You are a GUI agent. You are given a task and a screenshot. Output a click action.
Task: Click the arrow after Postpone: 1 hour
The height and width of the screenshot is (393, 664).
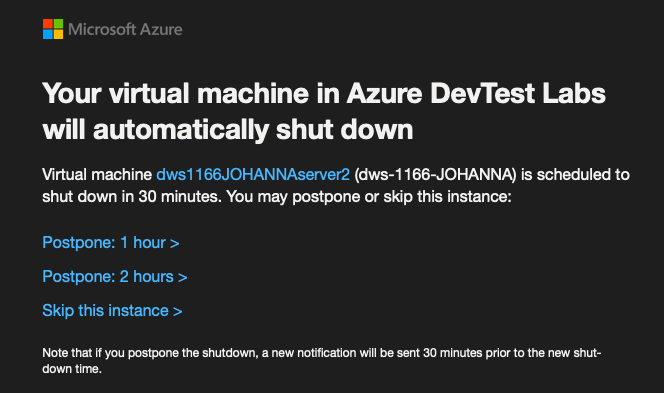point(174,243)
